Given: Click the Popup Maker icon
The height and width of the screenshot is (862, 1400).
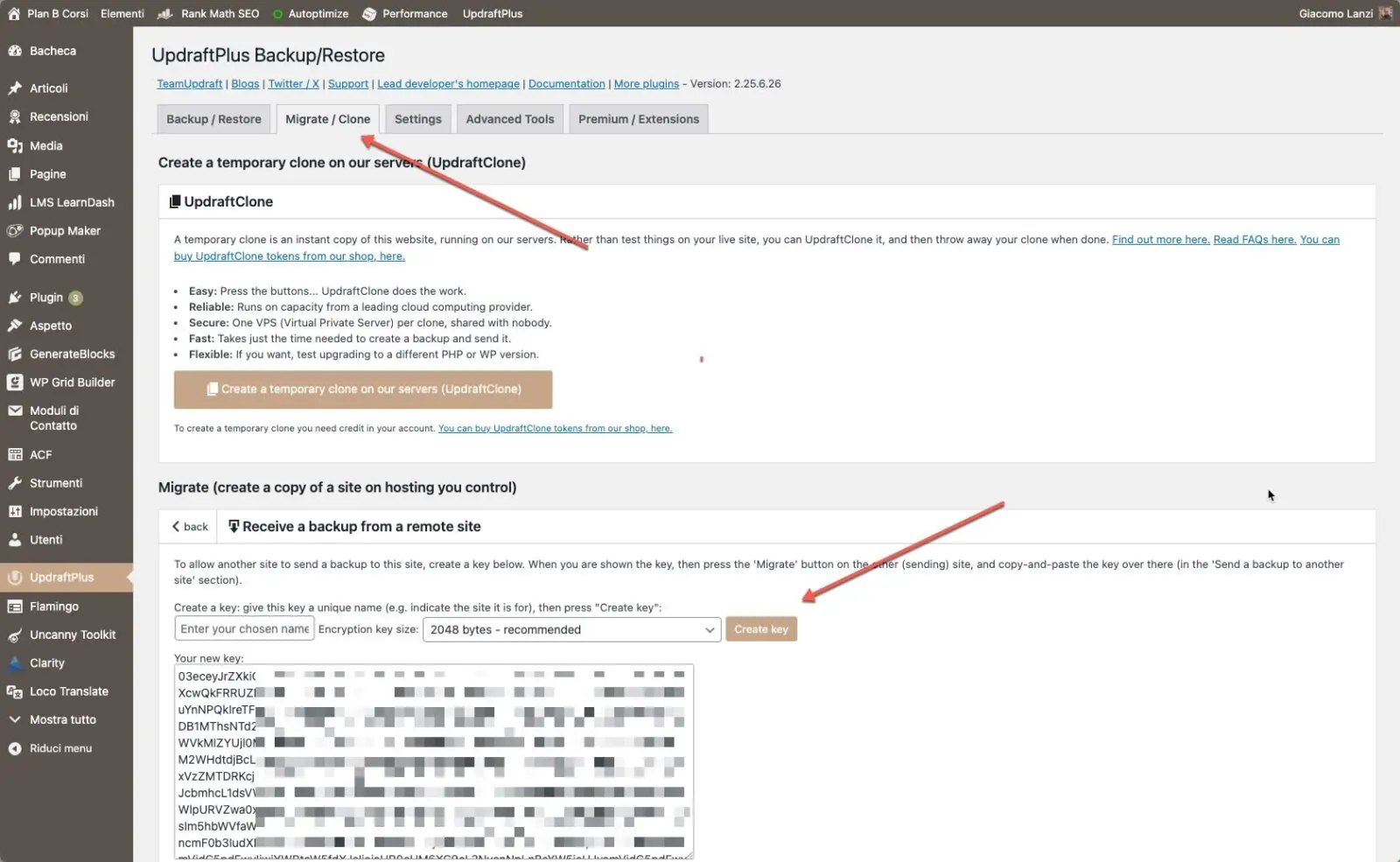Looking at the screenshot, I should tap(15, 231).
